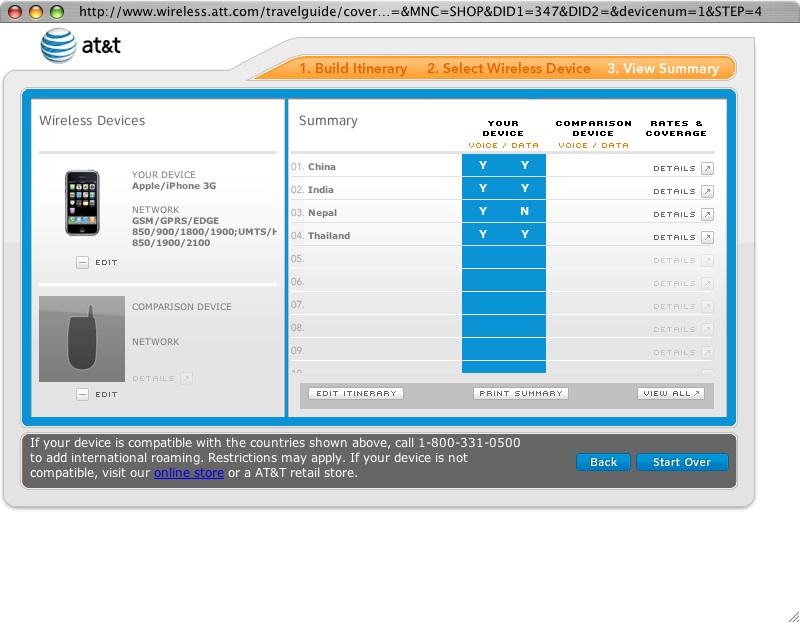Click the minus icon beside comparison device's Edit
The width and height of the screenshot is (800, 623).
tap(82, 394)
